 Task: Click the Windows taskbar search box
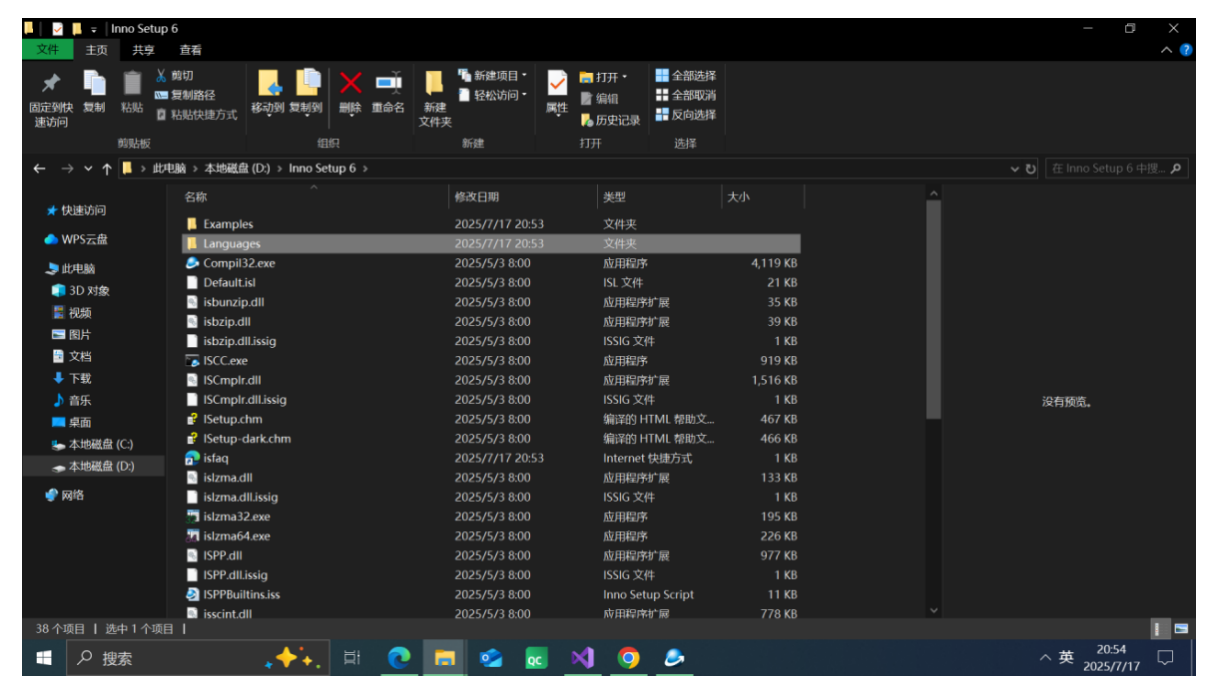(x=198, y=658)
